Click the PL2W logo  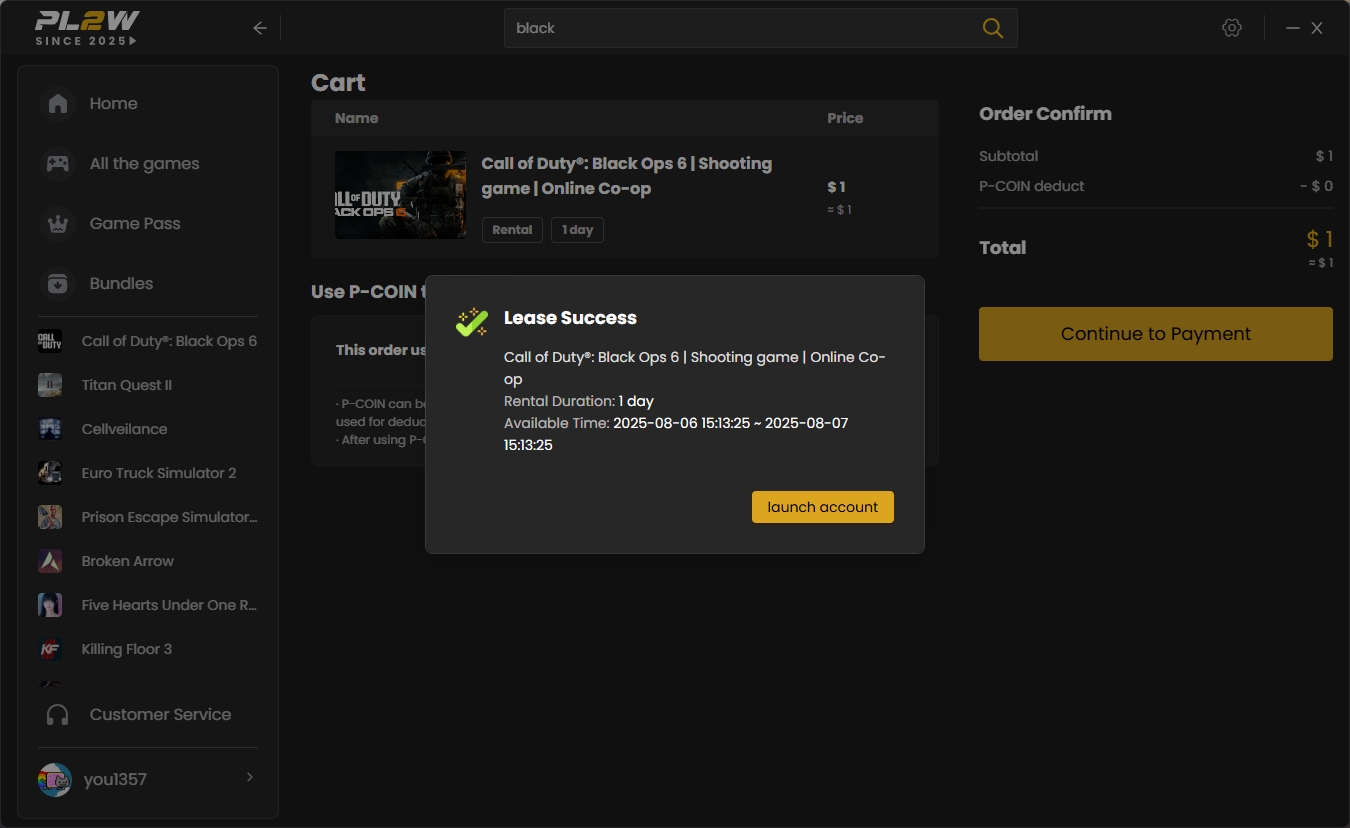click(87, 28)
